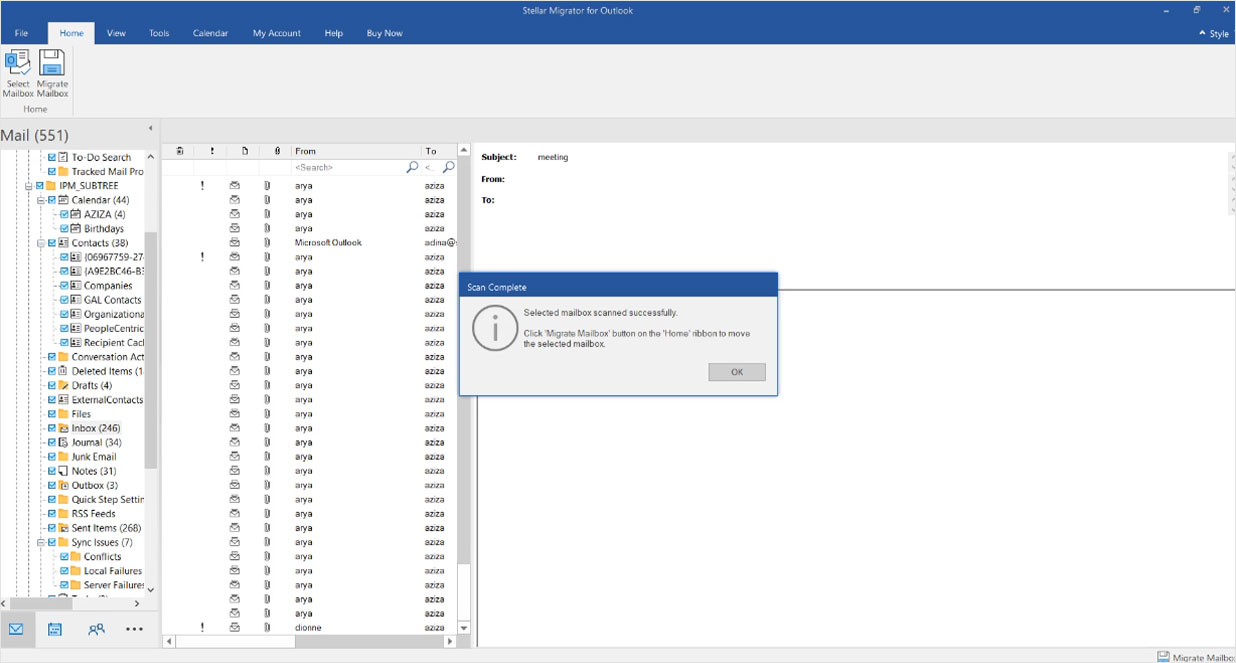Collapse the Sync Issues (7) node

tap(40, 542)
